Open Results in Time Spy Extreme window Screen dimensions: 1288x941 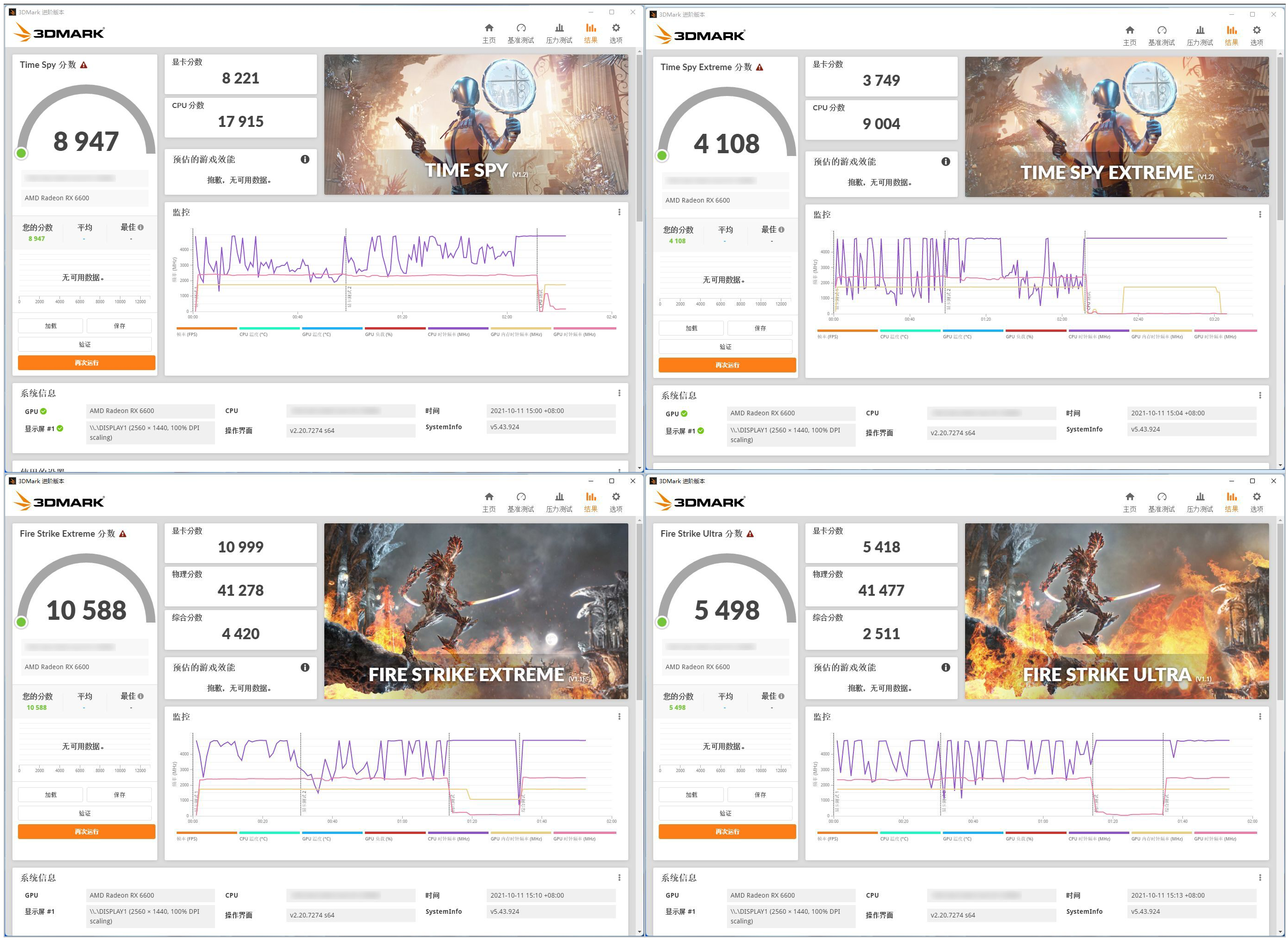coord(1231,36)
